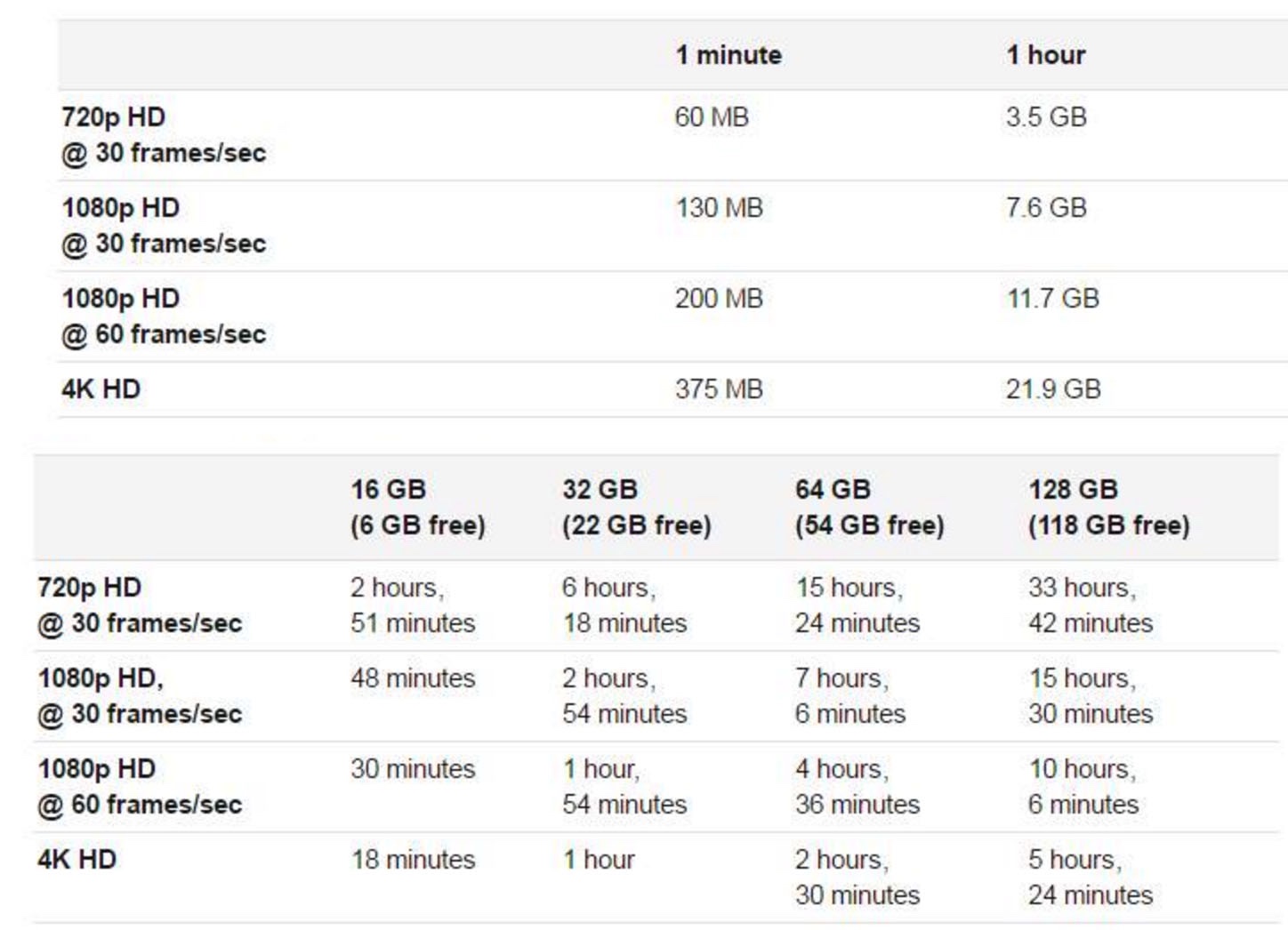Click the "2 hours, 51 minutes" cell
The width and height of the screenshot is (1288, 930).
click(413, 605)
